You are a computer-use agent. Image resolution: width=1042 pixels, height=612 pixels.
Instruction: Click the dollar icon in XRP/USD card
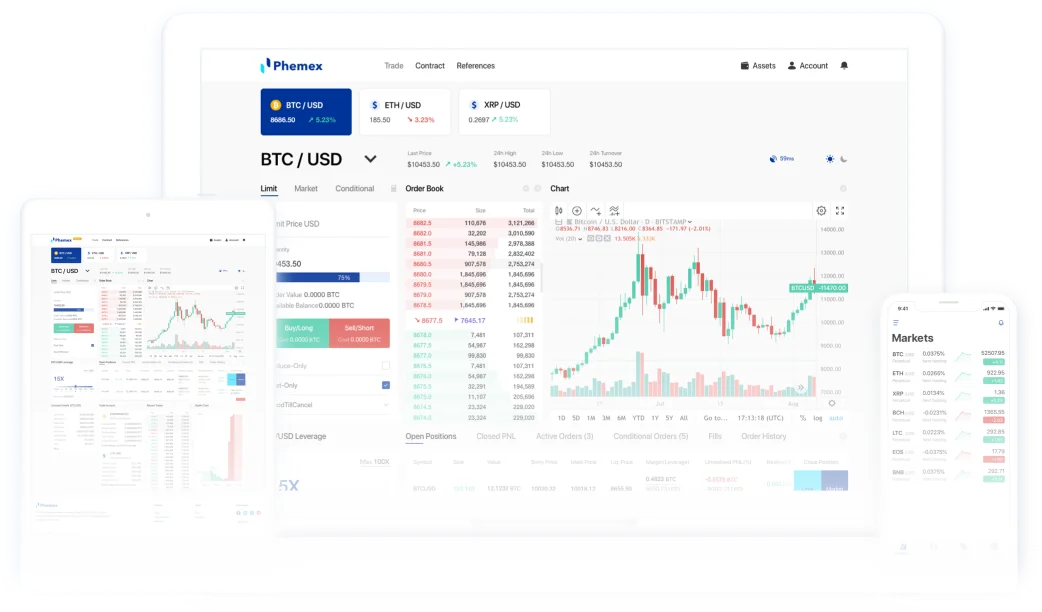[x=473, y=105]
